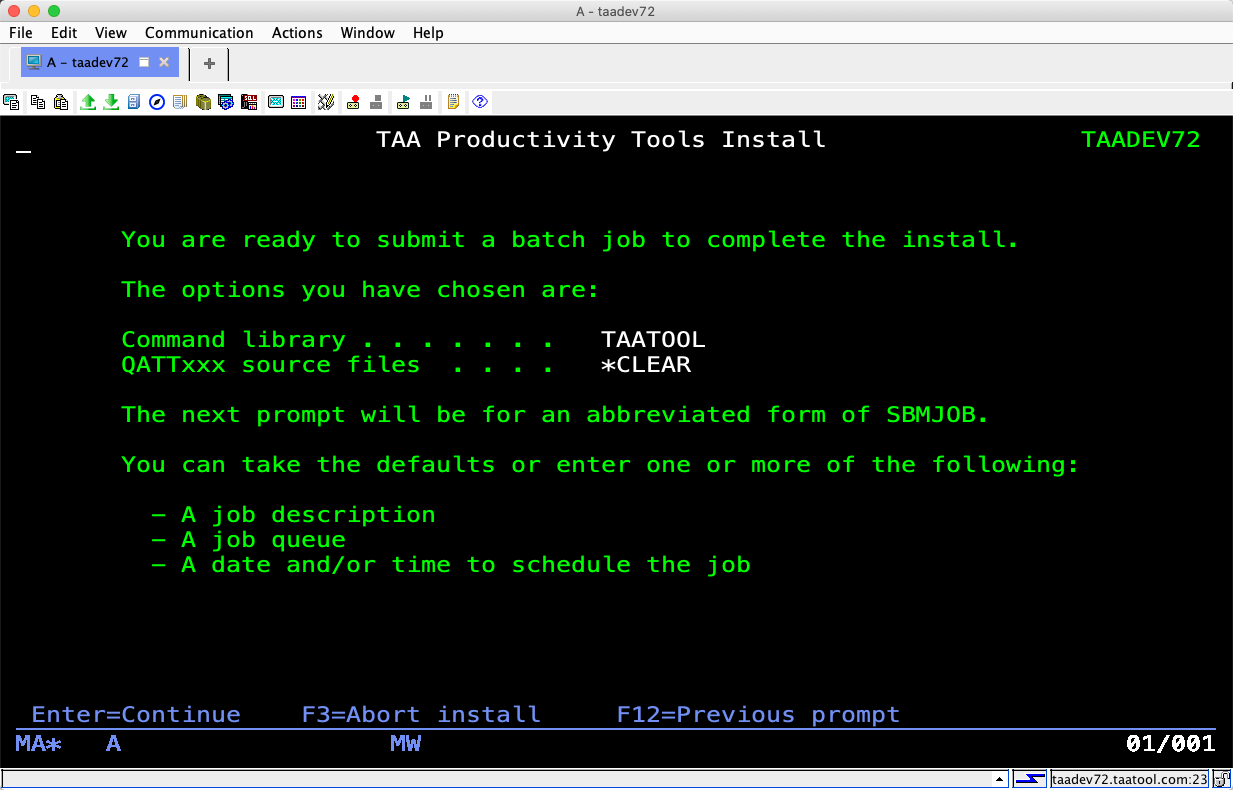Image resolution: width=1233 pixels, height=790 pixels.
Task: Click the colored keypad grid toolbar icon
Action: point(298,102)
